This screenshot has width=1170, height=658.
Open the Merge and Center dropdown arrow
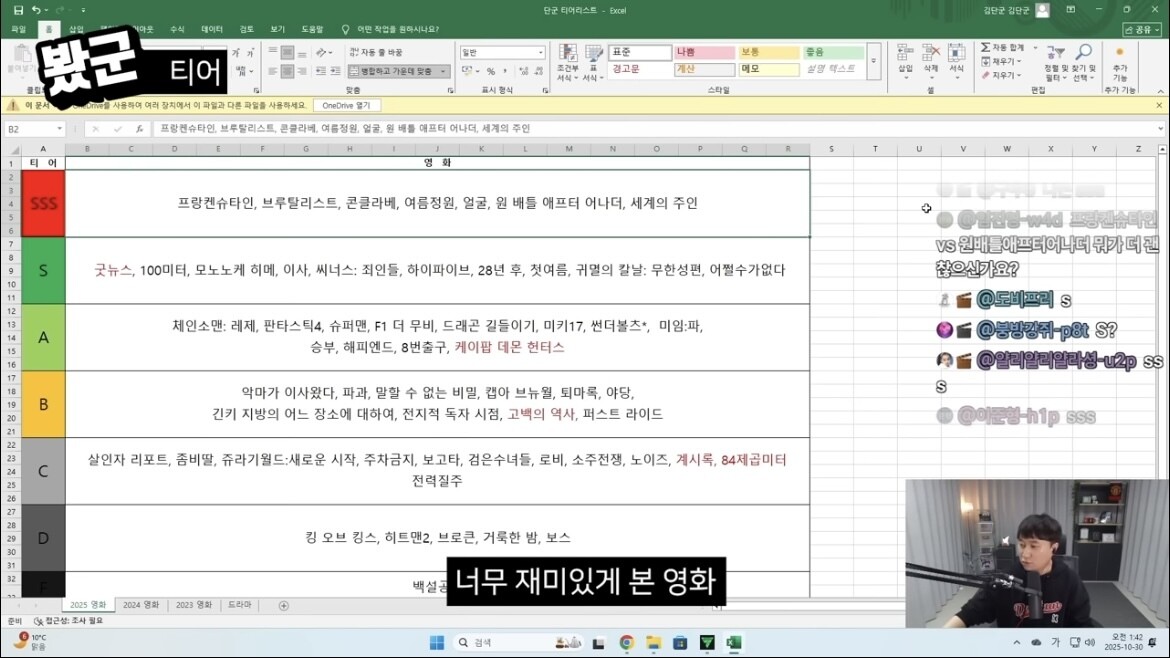pyautogui.click(x=443, y=72)
